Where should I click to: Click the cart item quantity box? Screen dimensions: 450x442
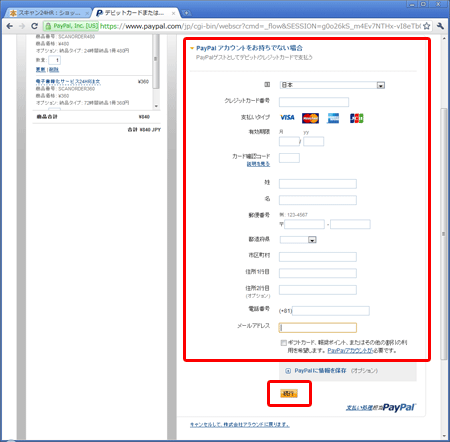[54, 60]
